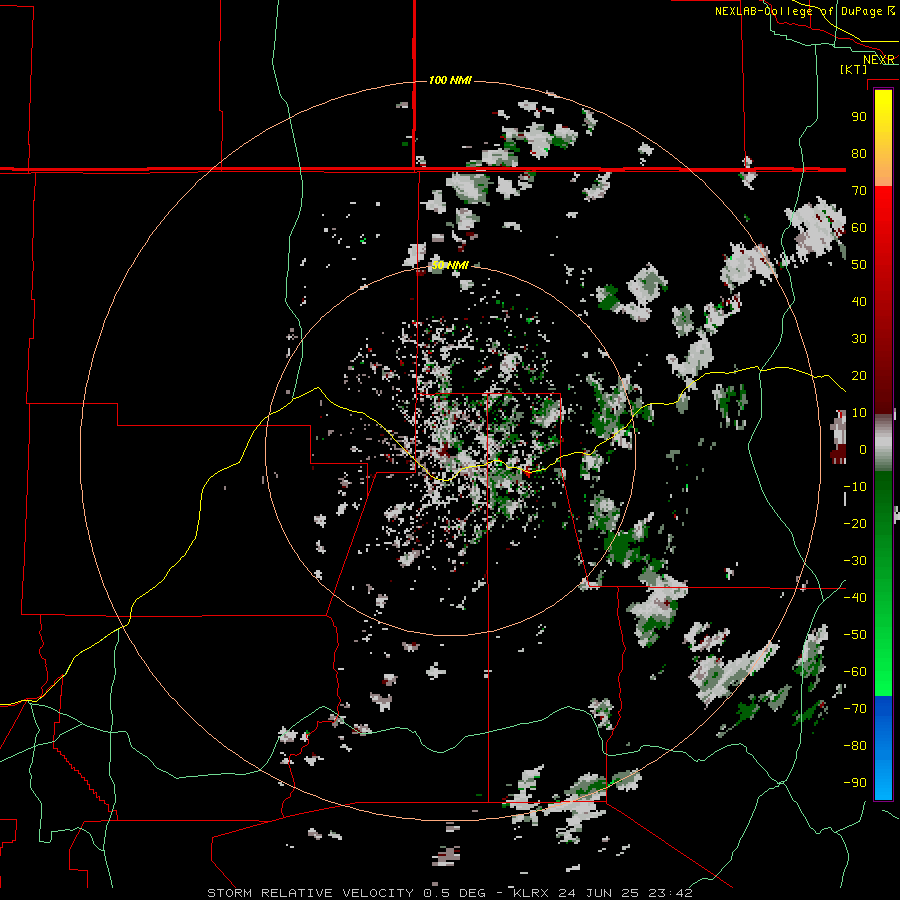Pick the gray zero-velocity segment of color bar
900x900 pixels.
[x=883, y=442]
